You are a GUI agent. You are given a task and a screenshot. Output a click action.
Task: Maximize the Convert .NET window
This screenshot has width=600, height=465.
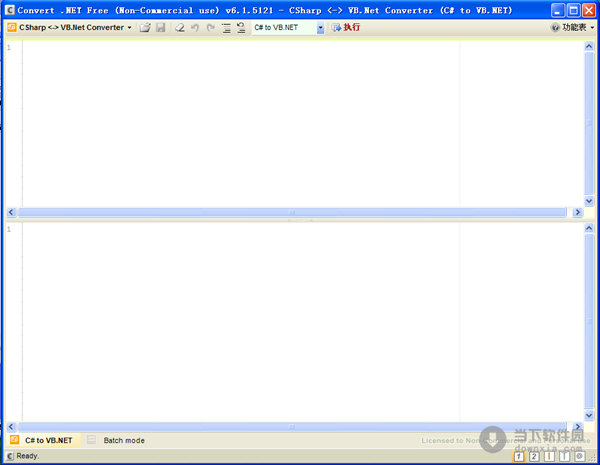point(573,10)
